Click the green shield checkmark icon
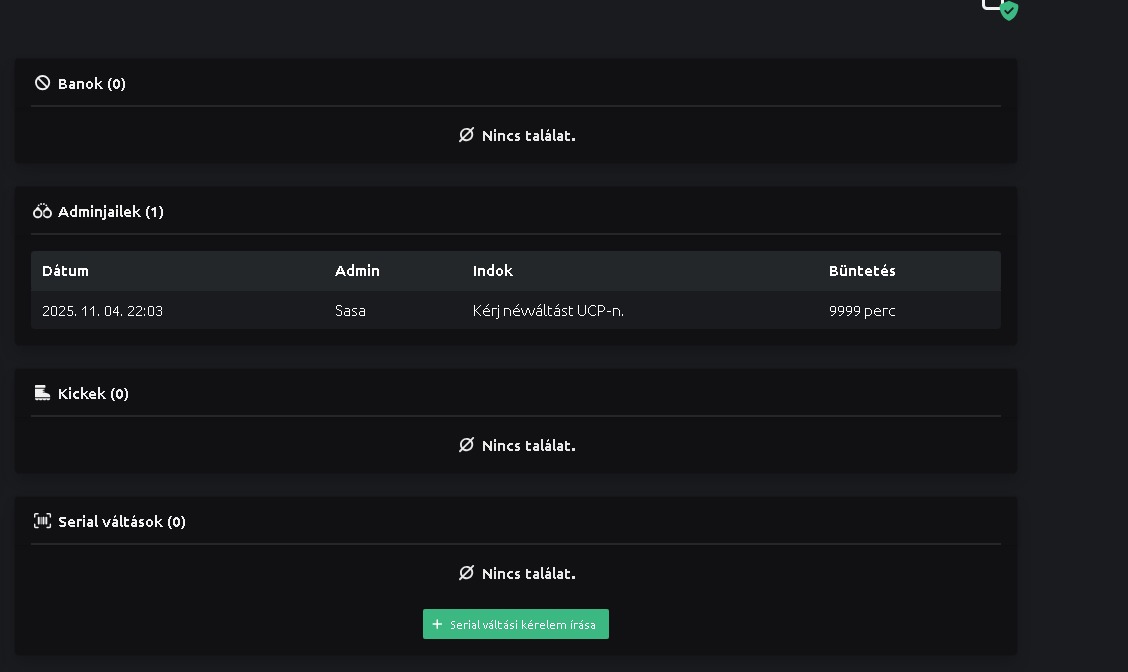Image resolution: width=1128 pixels, height=672 pixels. (1008, 11)
